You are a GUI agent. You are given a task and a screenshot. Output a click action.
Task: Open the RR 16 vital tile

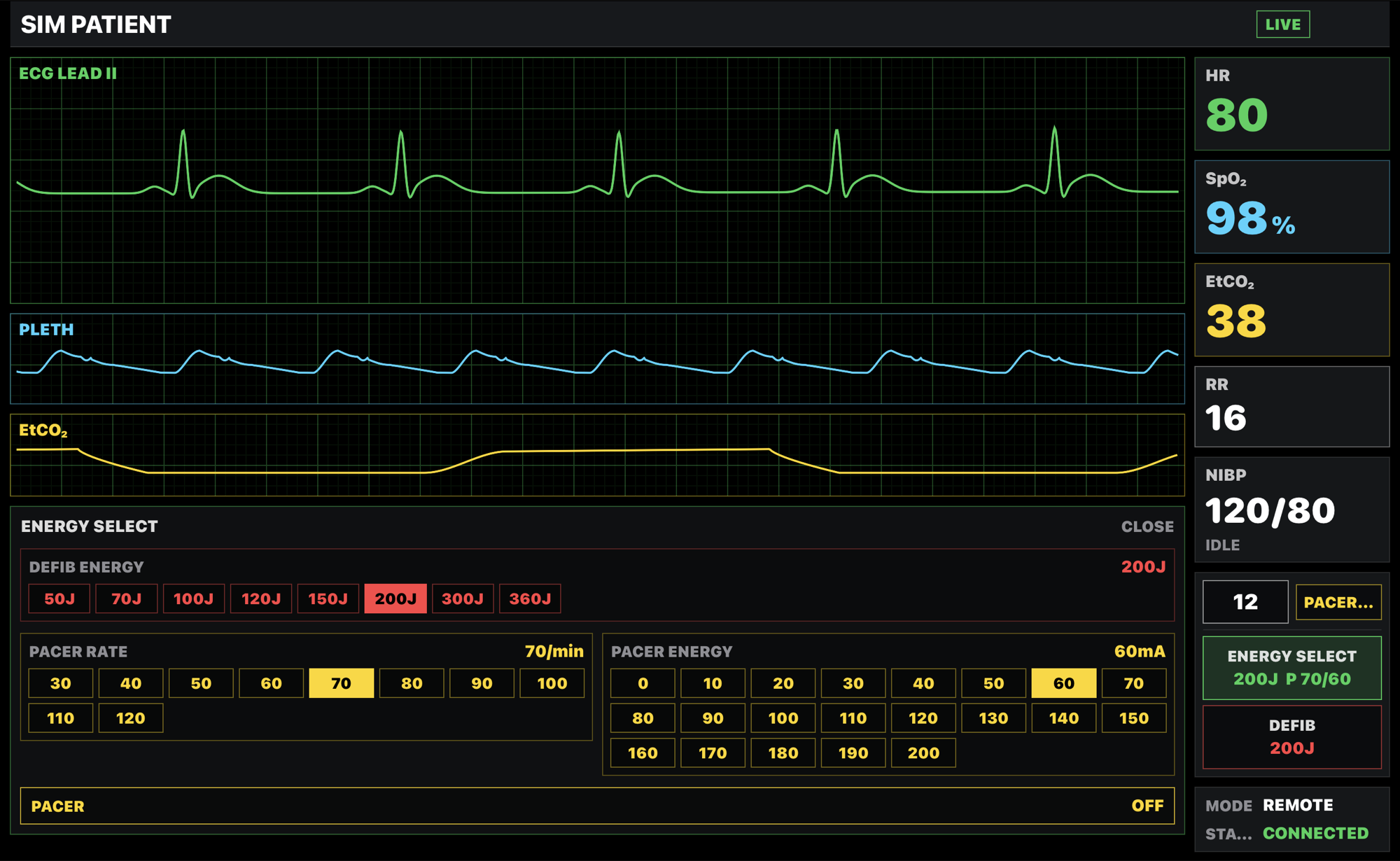tap(1291, 406)
